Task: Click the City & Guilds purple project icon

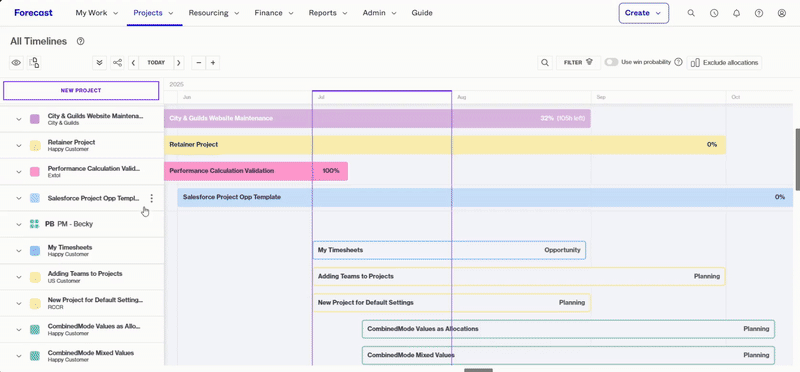Action: click(35, 119)
